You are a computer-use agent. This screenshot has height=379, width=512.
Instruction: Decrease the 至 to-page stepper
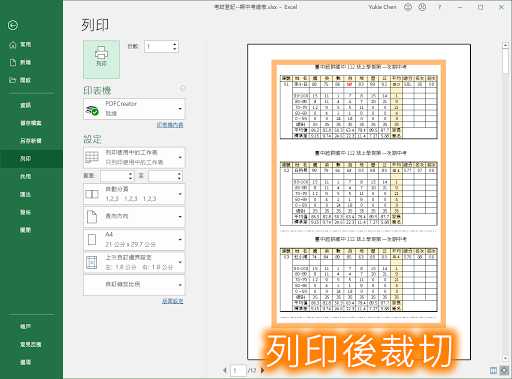179,178
